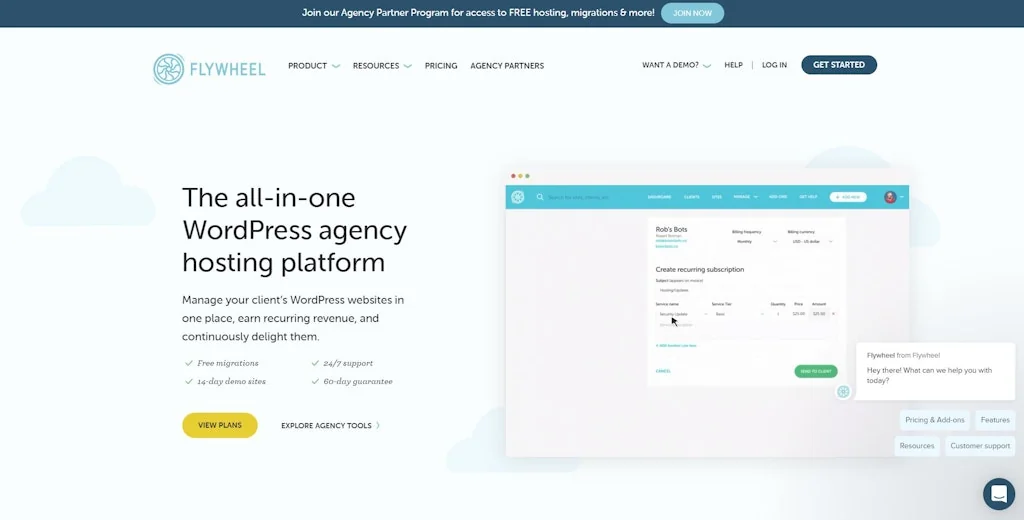Choose the Resources chat option
1024x520 pixels.
[x=916, y=446]
